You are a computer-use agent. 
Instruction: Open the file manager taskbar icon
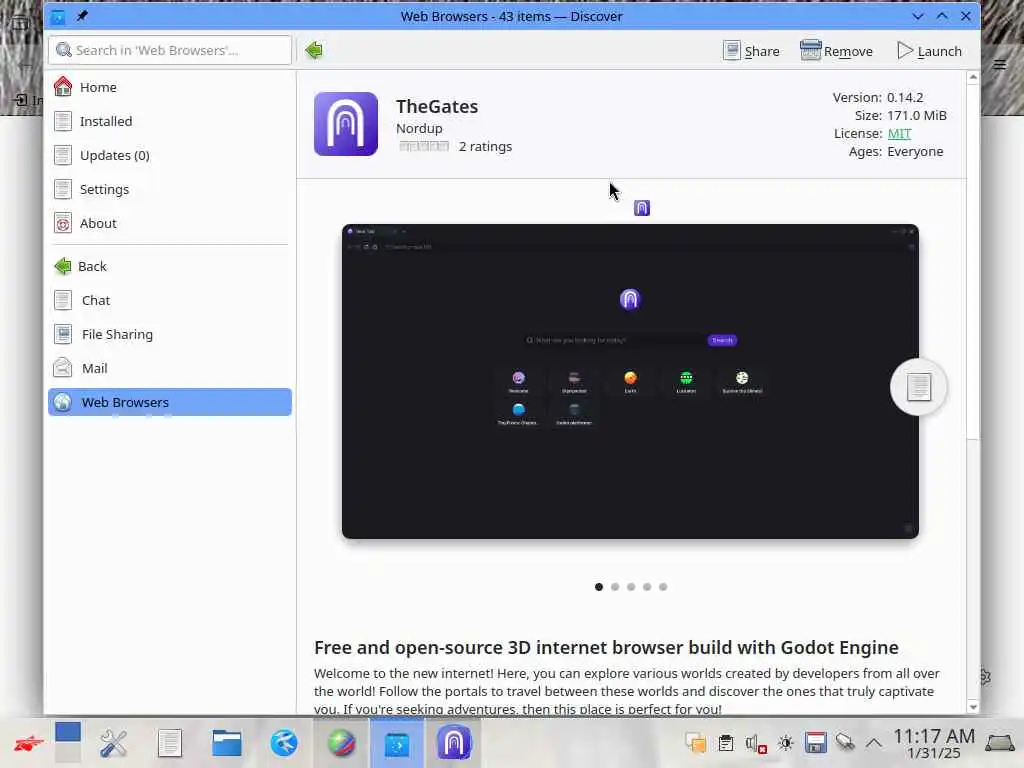[227, 743]
